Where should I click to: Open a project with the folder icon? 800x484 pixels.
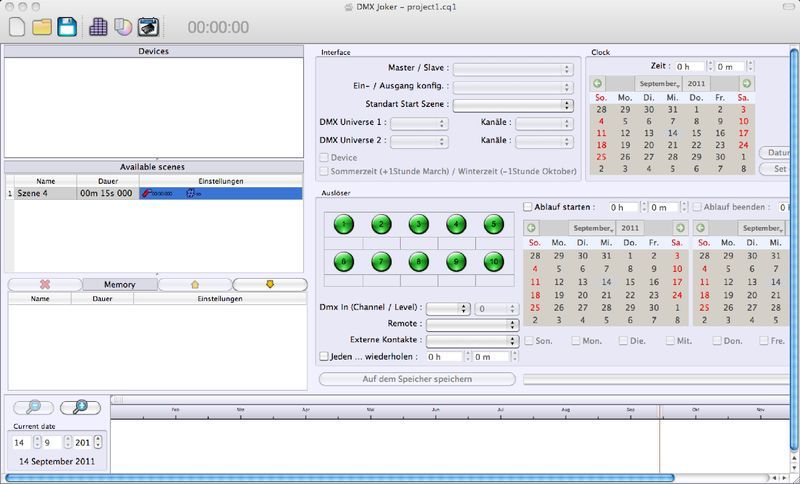coord(42,27)
